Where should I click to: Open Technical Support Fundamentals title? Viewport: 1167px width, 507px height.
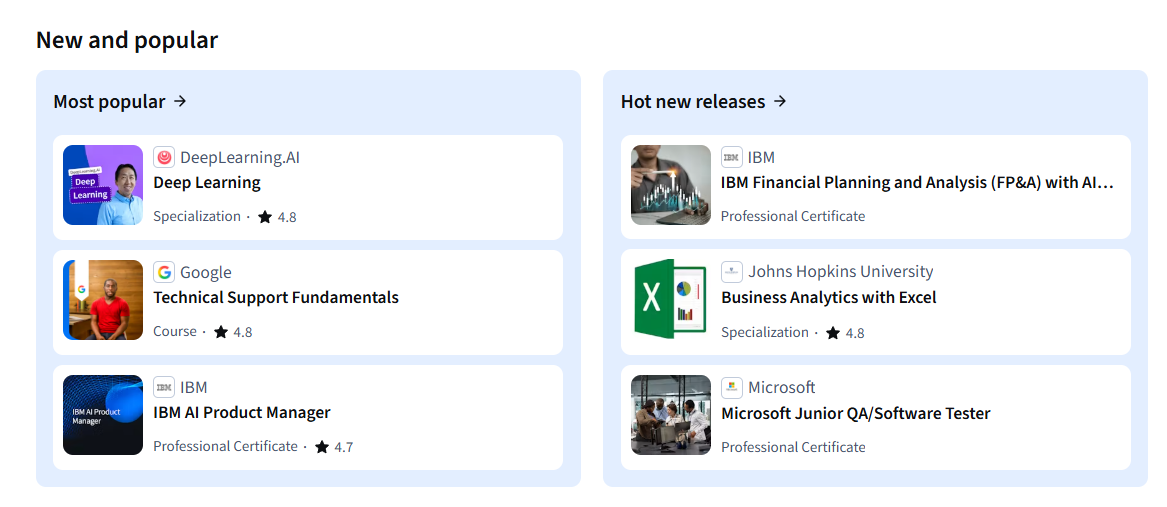click(x=276, y=298)
